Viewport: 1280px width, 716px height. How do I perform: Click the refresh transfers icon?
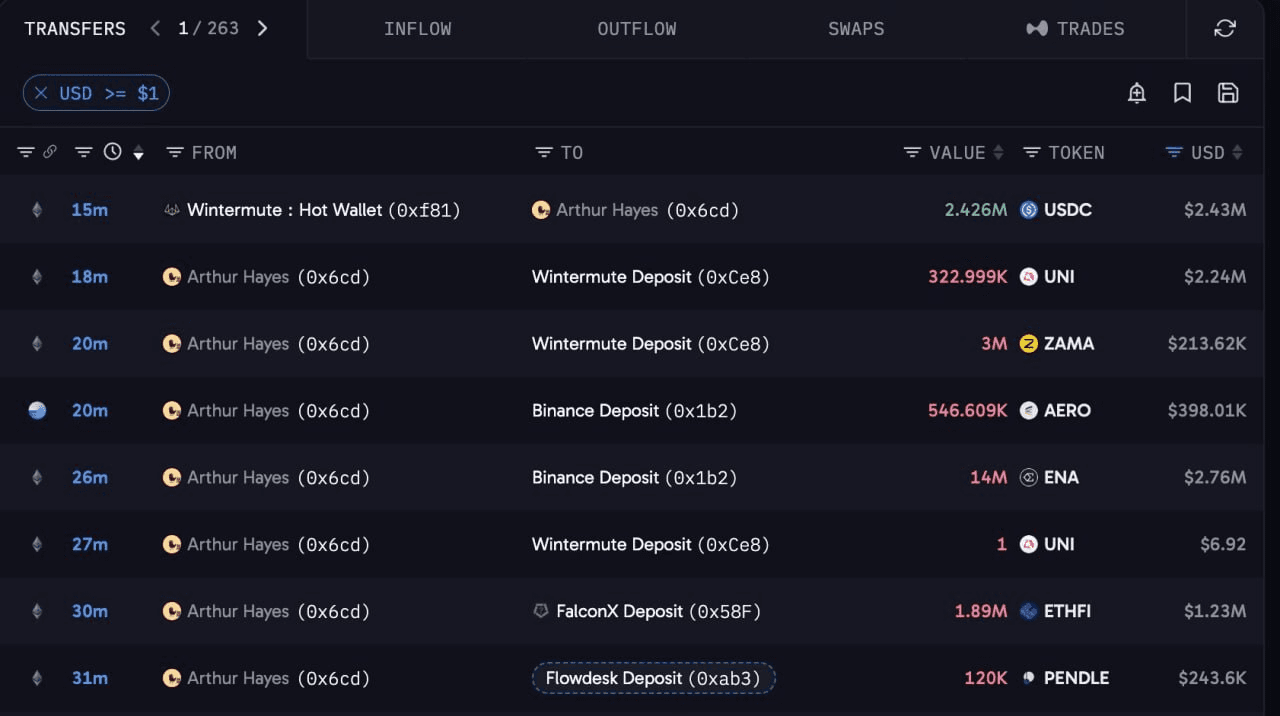point(1225,29)
